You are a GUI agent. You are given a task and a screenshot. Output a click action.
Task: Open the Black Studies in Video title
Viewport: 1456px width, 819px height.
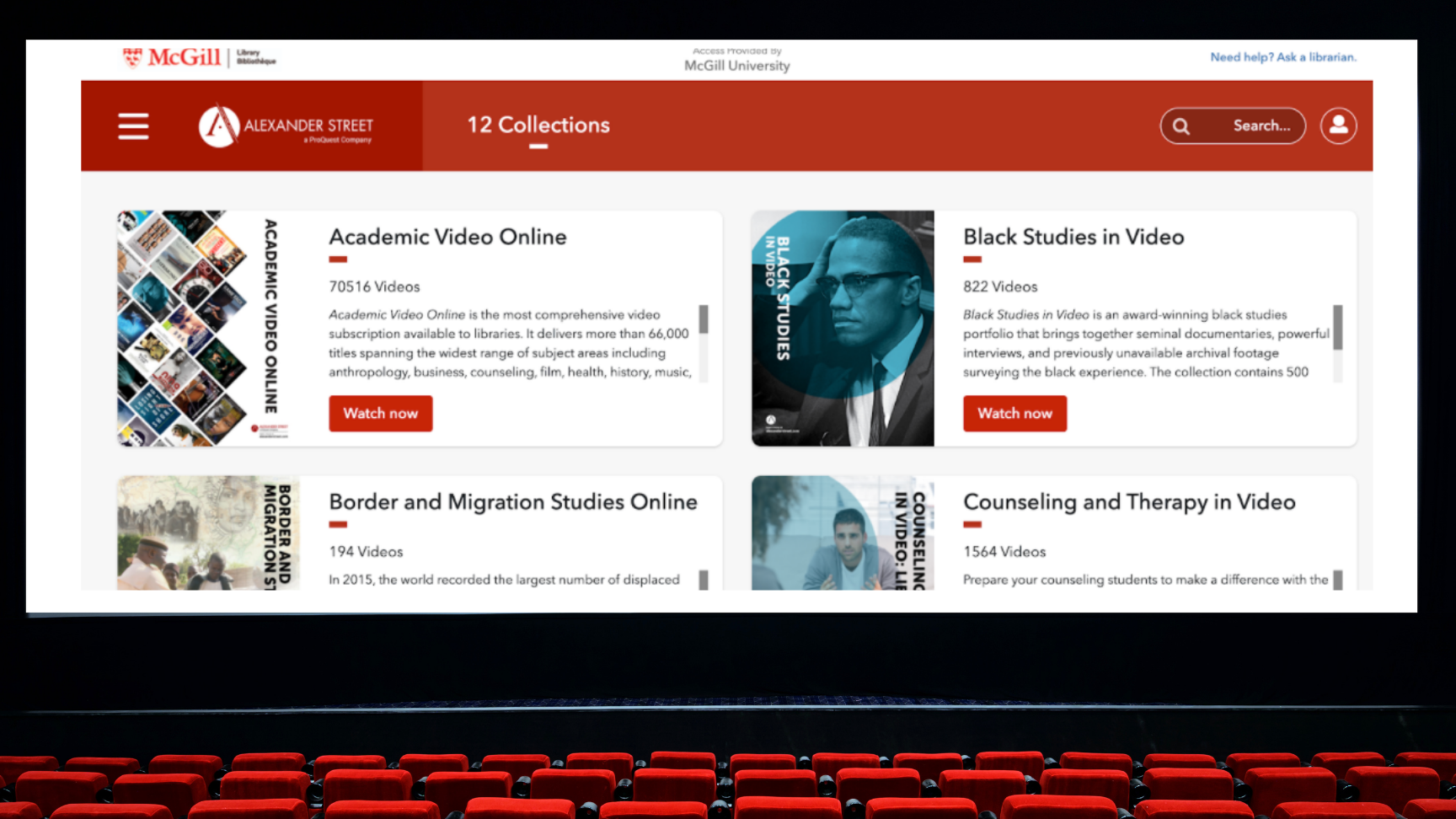1073,237
